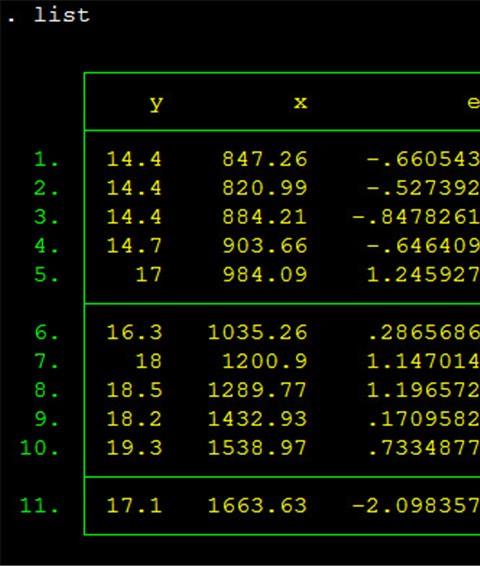Select residual value 1.147014

pos(423,361)
